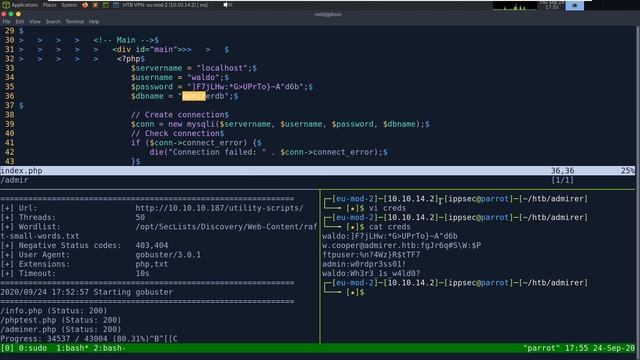The width and height of the screenshot is (640, 360).
Task: Toggle the muted volume icon
Action: tap(227, 5)
